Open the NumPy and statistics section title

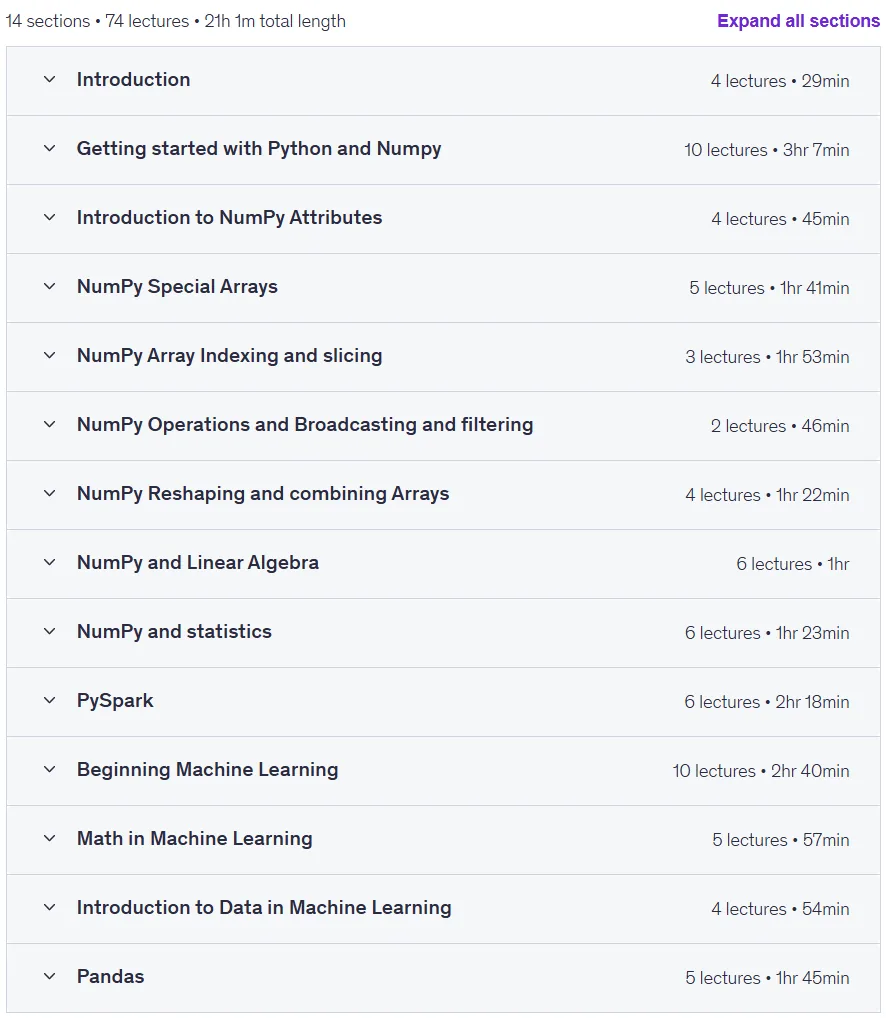pyautogui.click(x=174, y=632)
